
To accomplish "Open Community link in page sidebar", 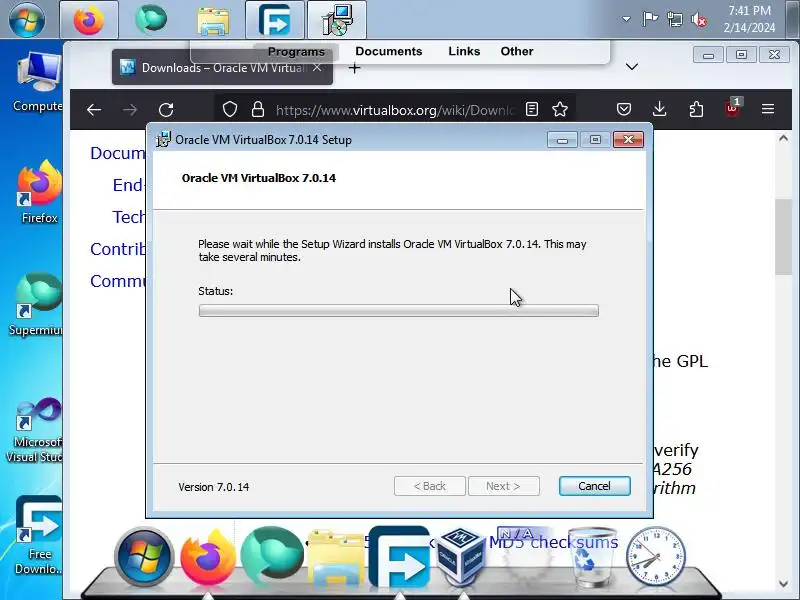I will click(117, 281).
